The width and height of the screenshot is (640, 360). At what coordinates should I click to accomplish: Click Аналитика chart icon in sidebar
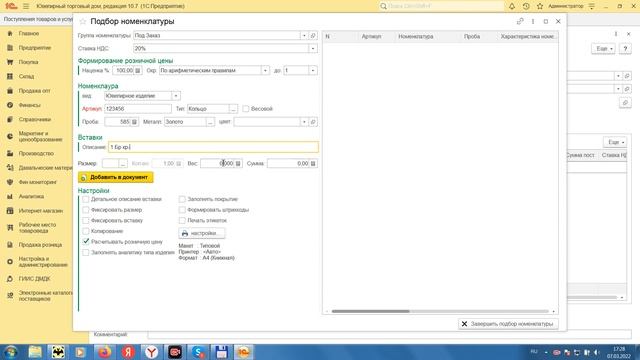click(10, 196)
